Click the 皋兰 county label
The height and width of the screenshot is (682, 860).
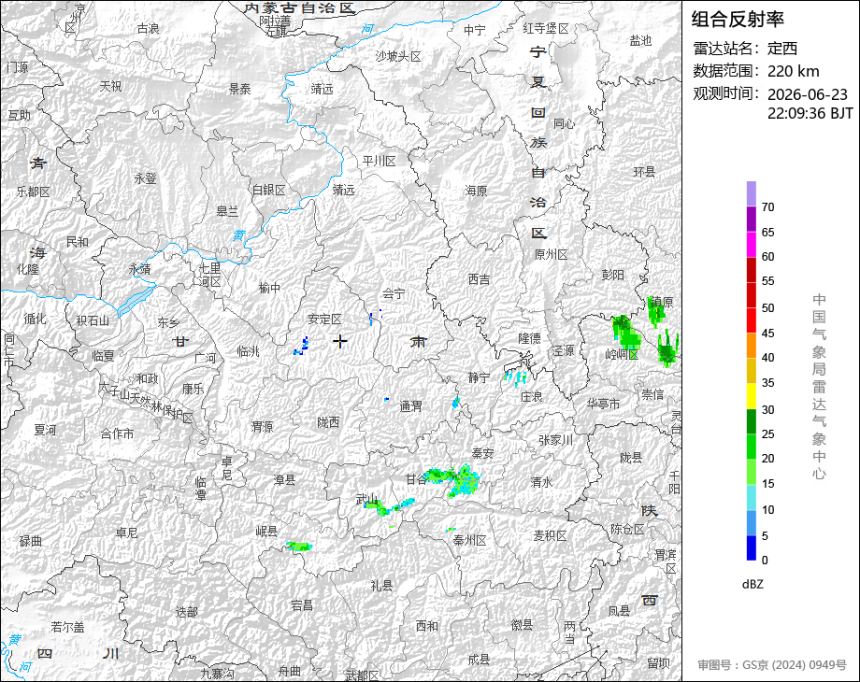(x=228, y=211)
